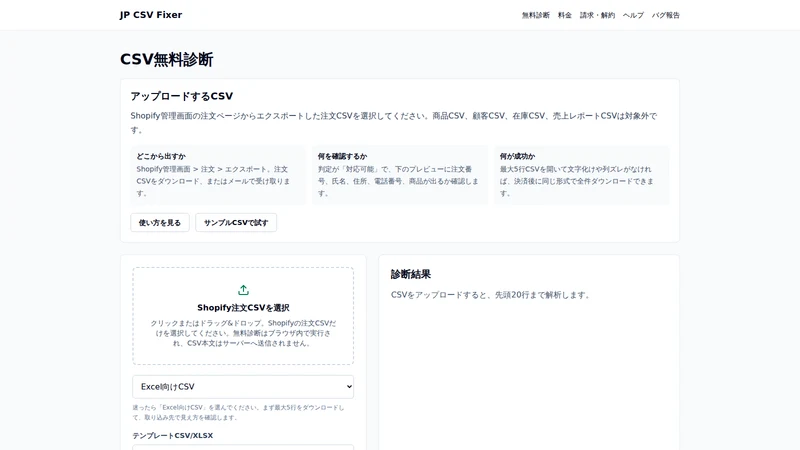The width and height of the screenshot is (800, 450).
Task: Click the クリックまたはドラッグ&ドロップ instruction text
Action: [243, 333]
